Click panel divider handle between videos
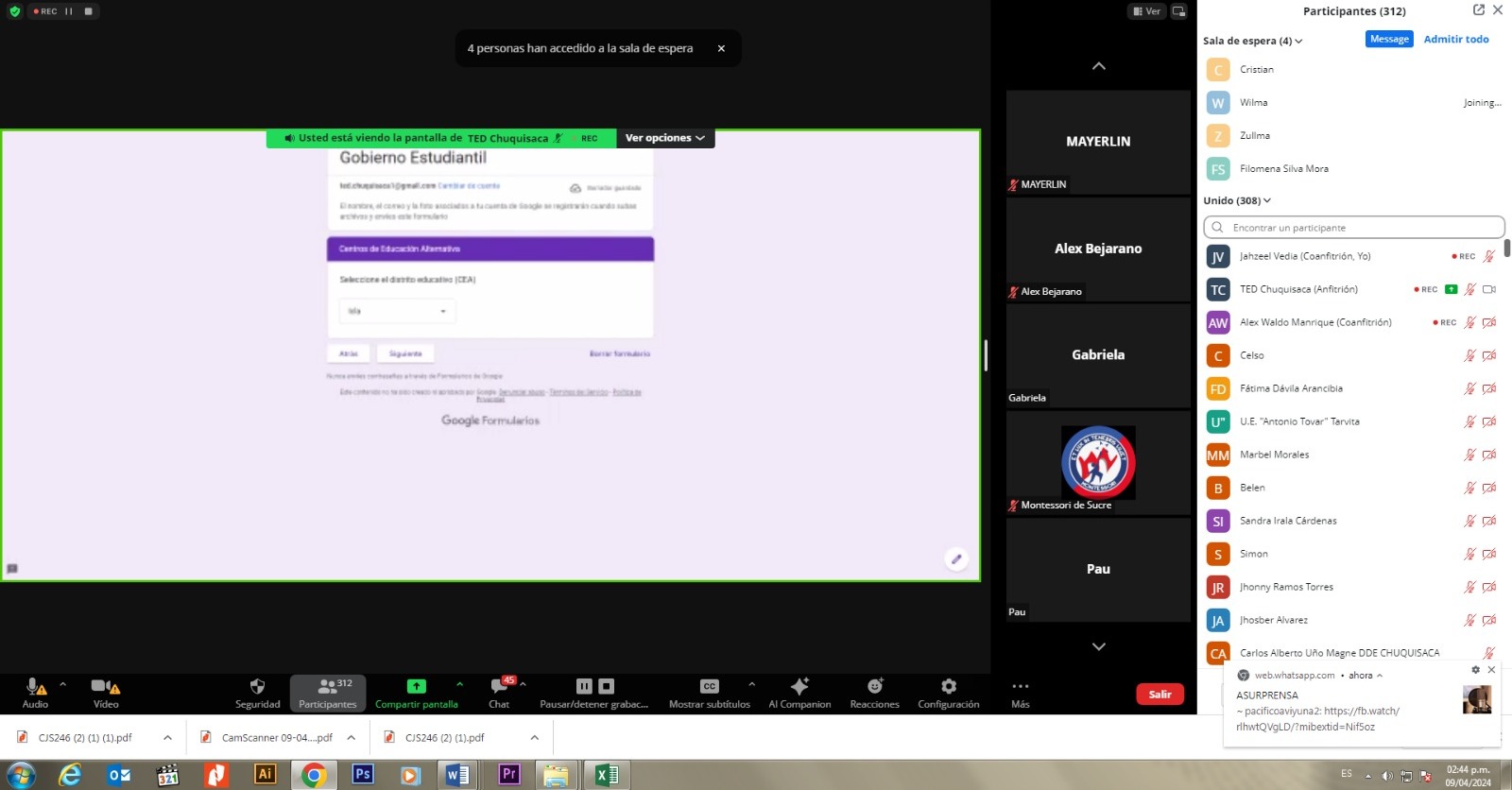Viewport: 1512px width, 790px height. (986, 355)
